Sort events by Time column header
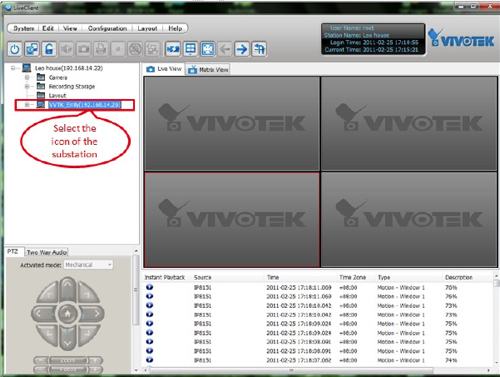500x377 pixels. click(x=273, y=277)
